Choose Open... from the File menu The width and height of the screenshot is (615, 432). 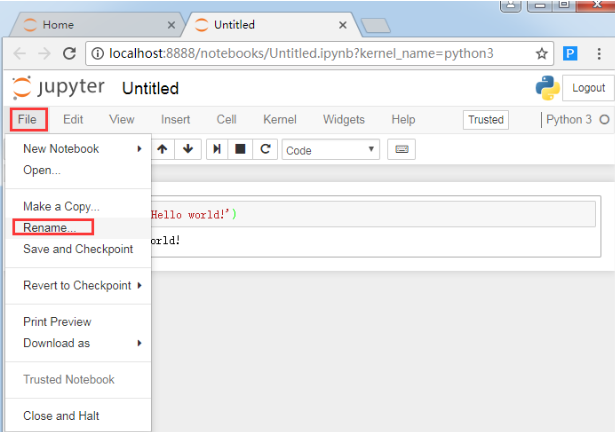78,170
